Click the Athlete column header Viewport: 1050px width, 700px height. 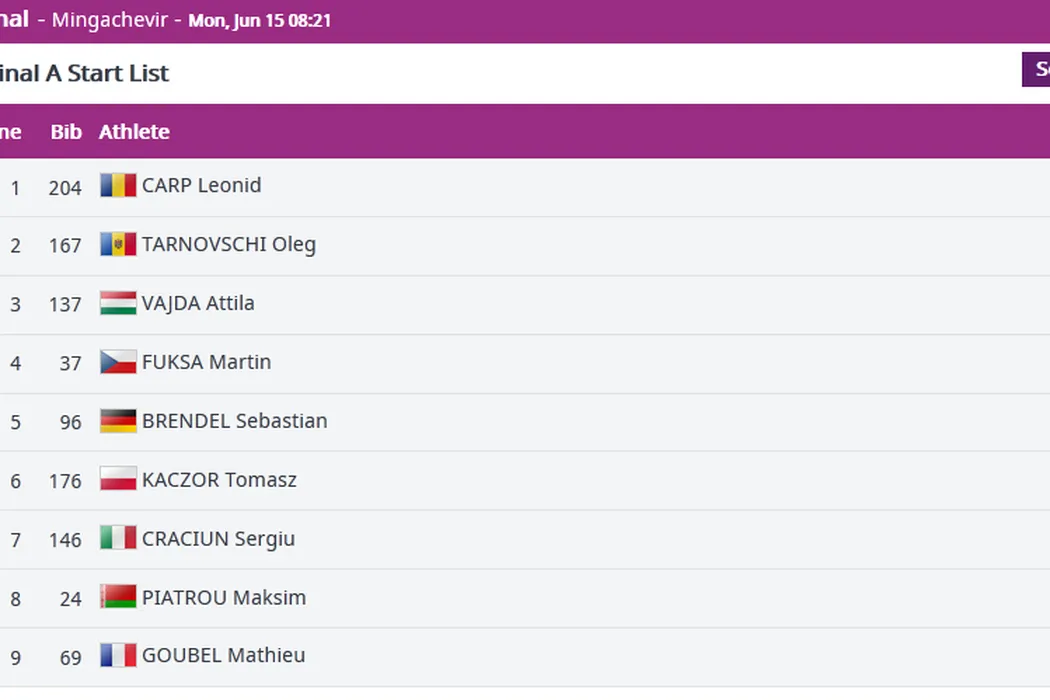pyautogui.click(x=134, y=132)
